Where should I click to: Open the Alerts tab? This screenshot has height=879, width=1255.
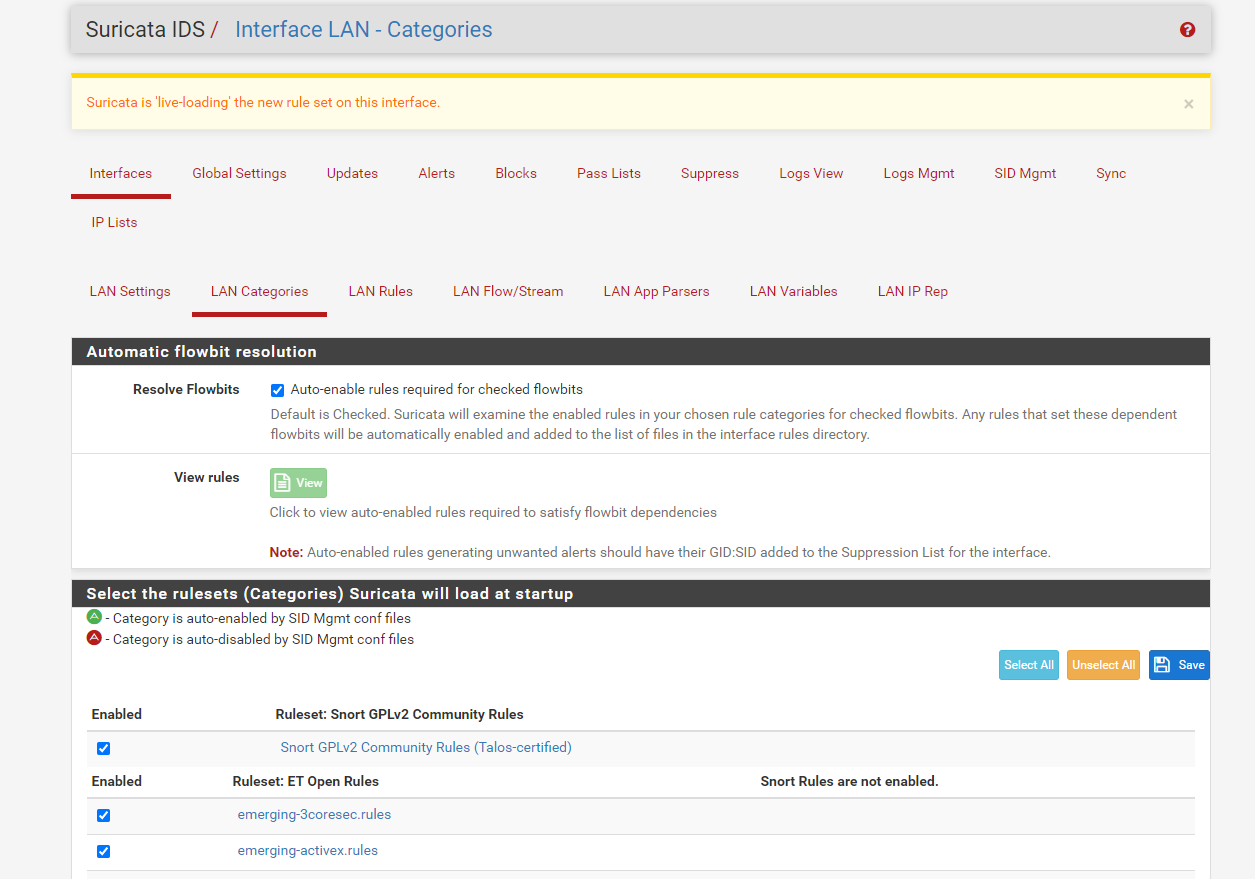coord(436,173)
